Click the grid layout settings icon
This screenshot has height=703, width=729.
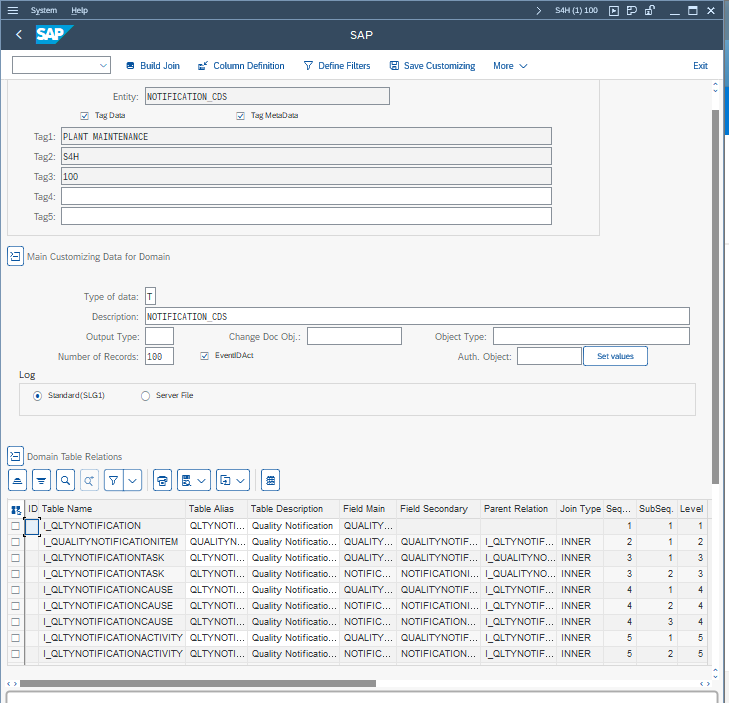click(x=270, y=481)
